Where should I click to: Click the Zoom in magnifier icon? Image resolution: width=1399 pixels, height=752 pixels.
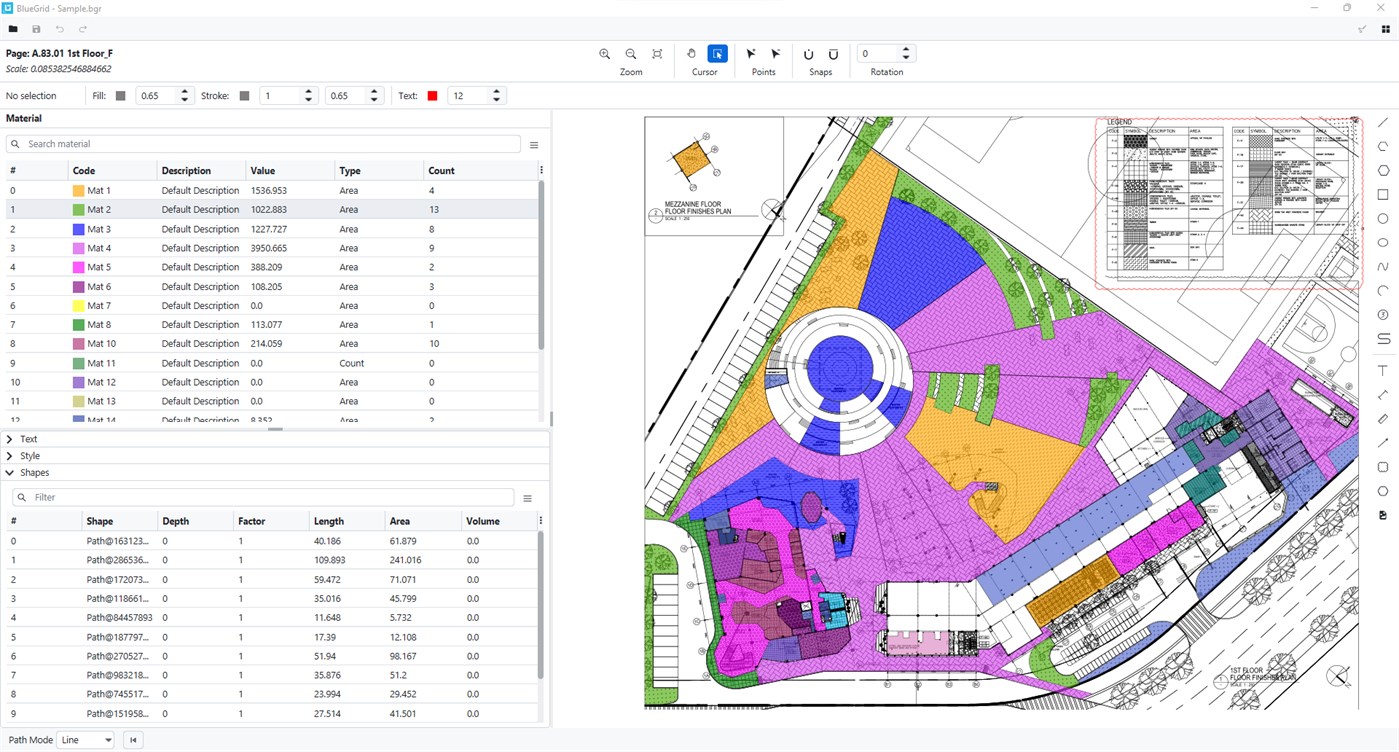point(604,54)
